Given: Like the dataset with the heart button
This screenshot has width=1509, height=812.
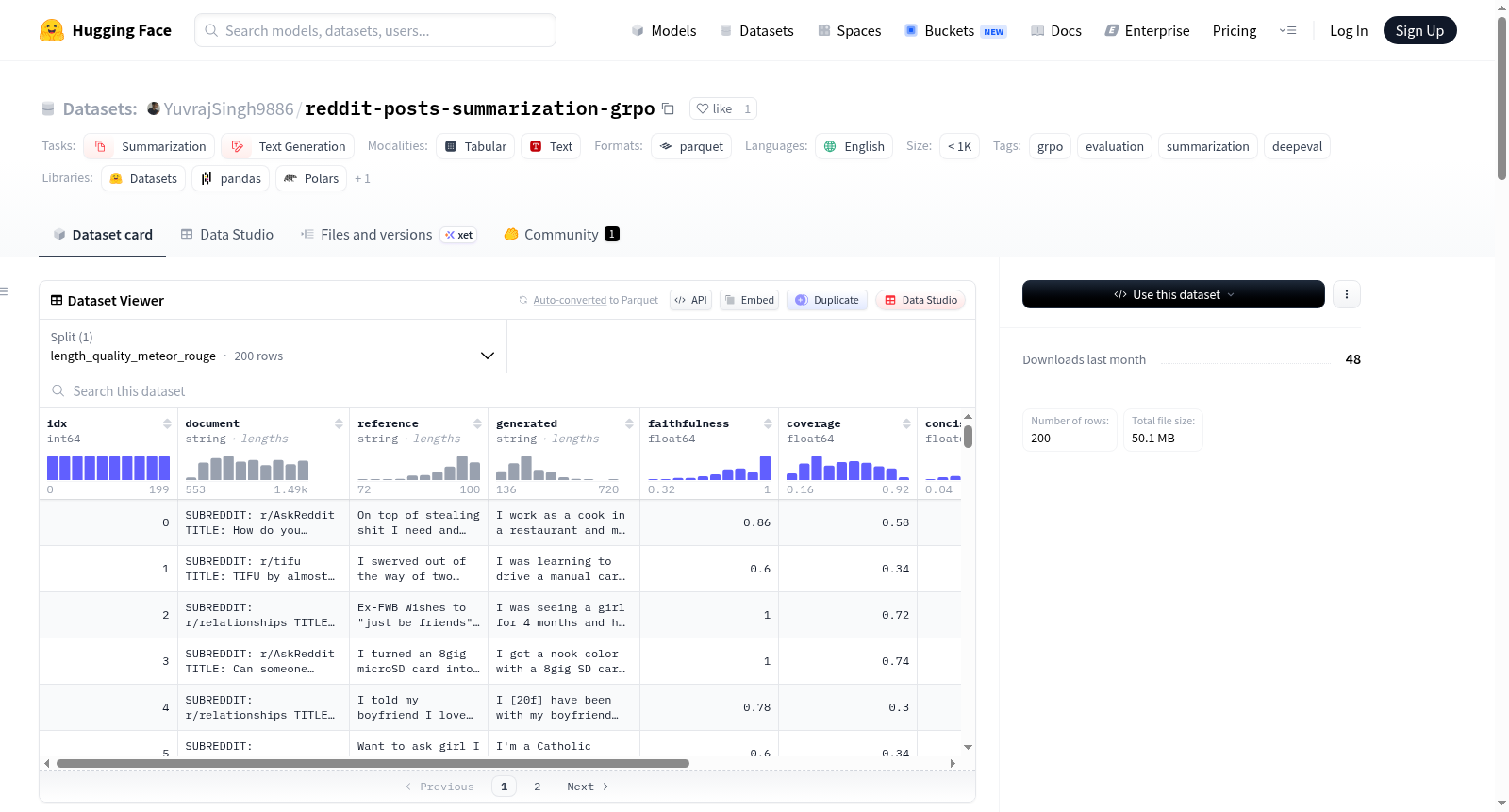Looking at the screenshot, I should (x=714, y=108).
